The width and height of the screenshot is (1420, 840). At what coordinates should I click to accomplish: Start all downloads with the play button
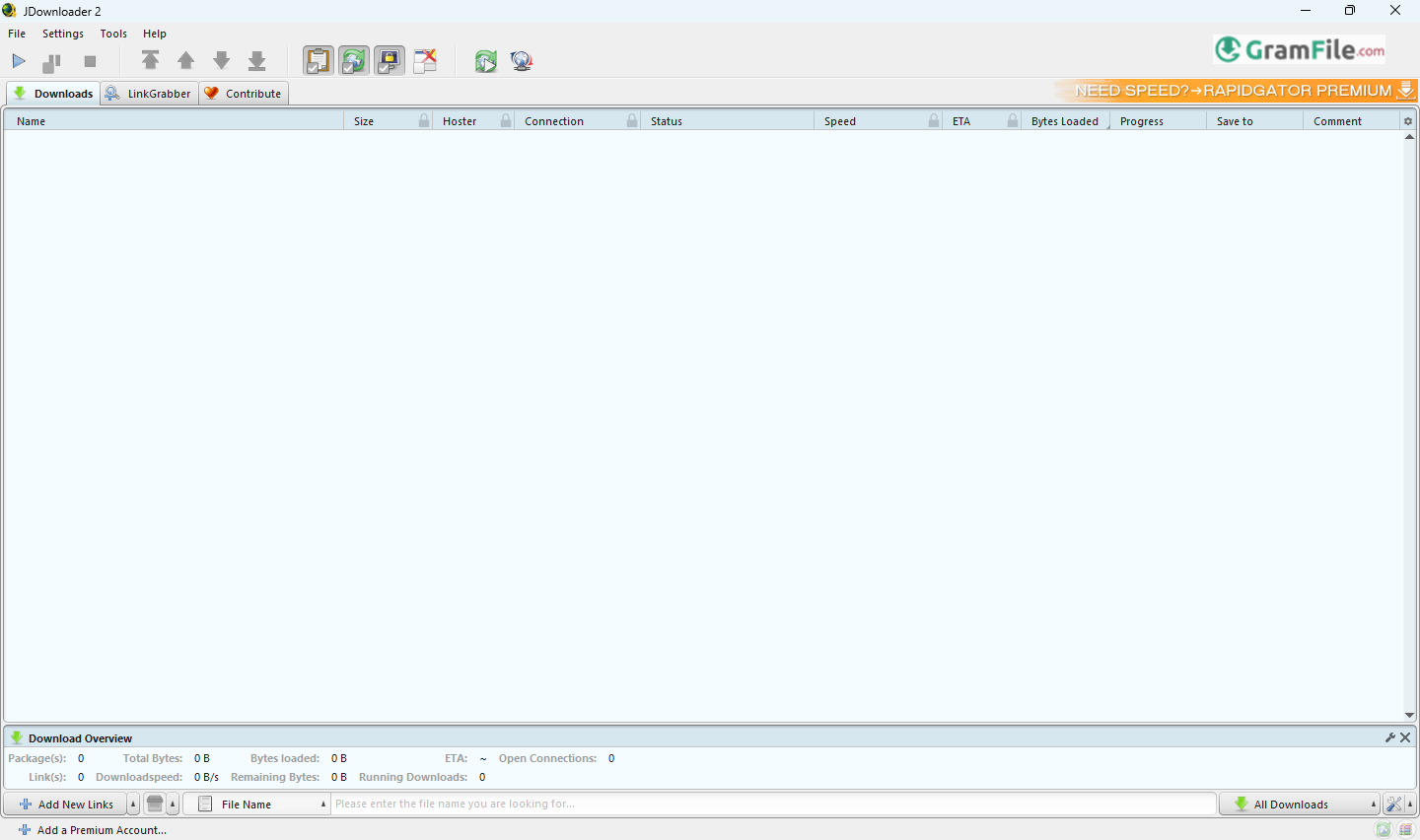pos(19,61)
